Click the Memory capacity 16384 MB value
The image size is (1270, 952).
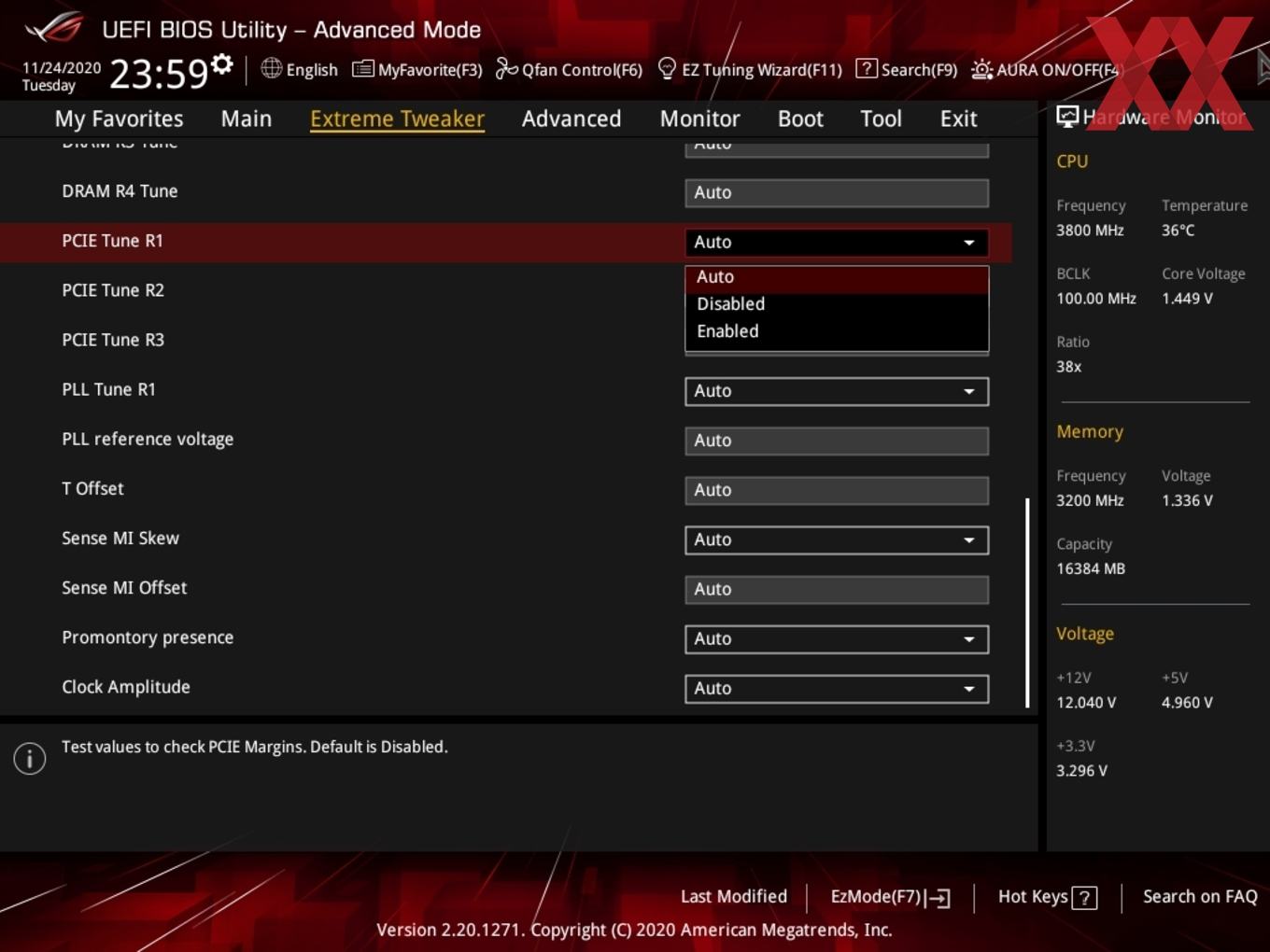tap(1091, 568)
